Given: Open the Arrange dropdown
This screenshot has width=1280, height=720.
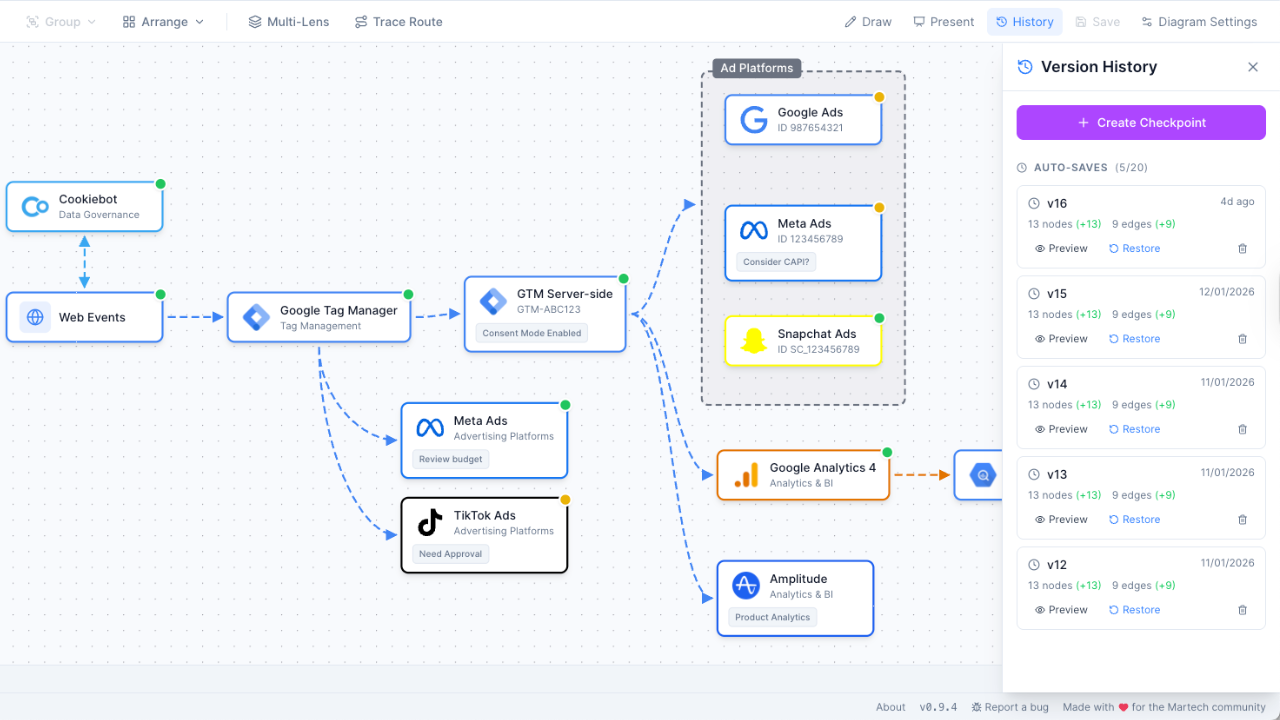Looking at the screenshot, I should click(162, 21).
